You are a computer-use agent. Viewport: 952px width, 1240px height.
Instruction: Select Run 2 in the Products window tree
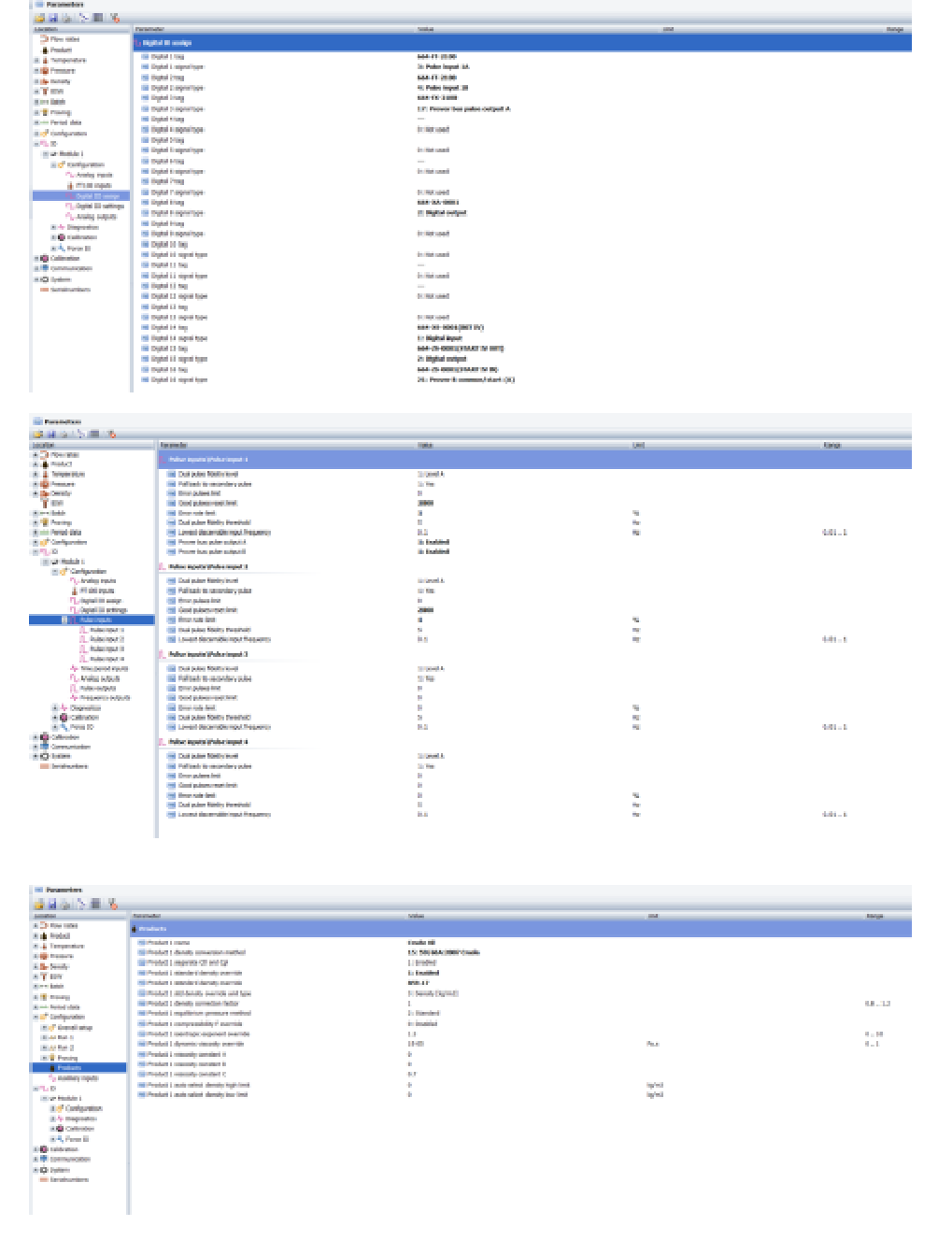tap(65, 1048)
